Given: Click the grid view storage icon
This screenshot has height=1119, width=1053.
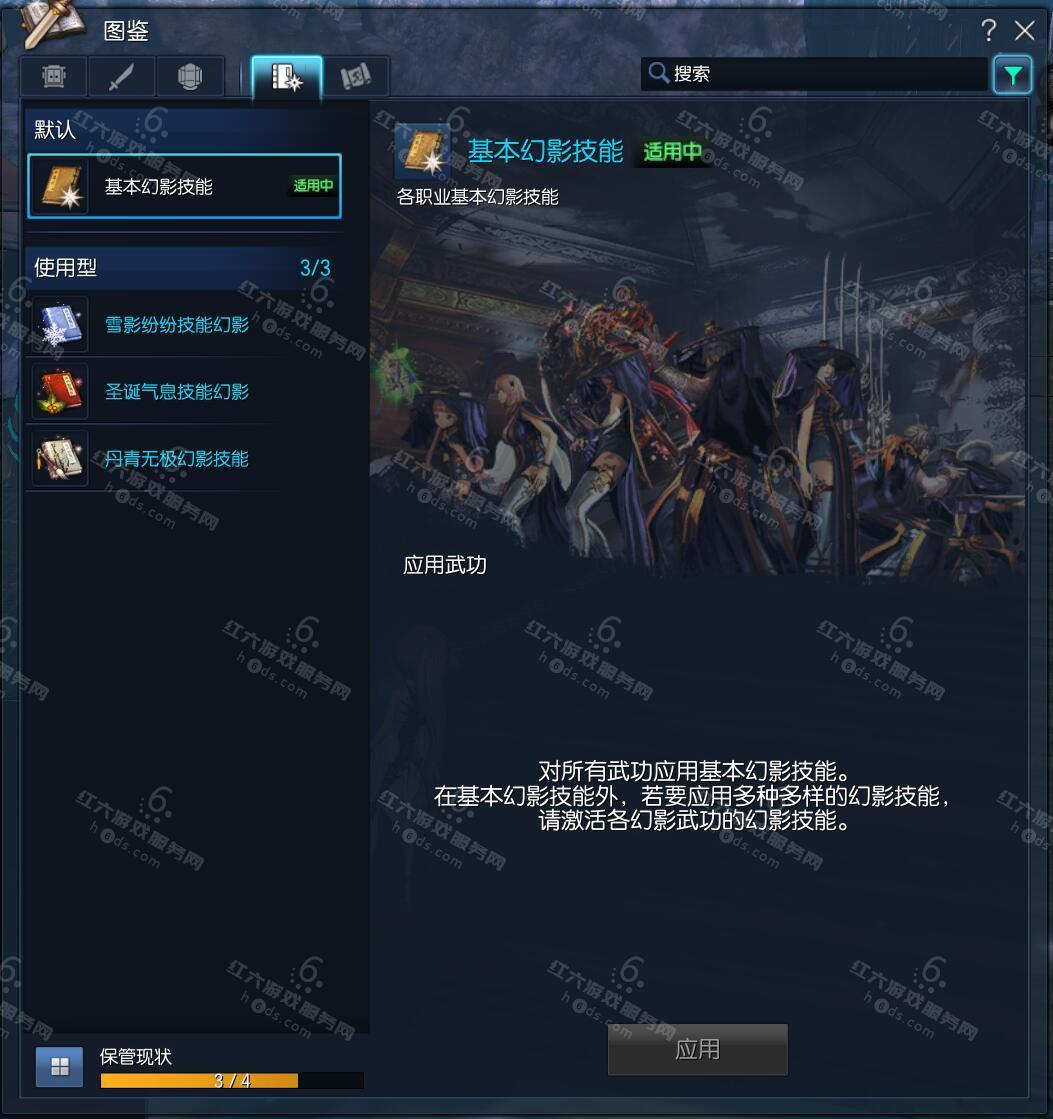Looking at the screenshot, I should pos(60,1067).
